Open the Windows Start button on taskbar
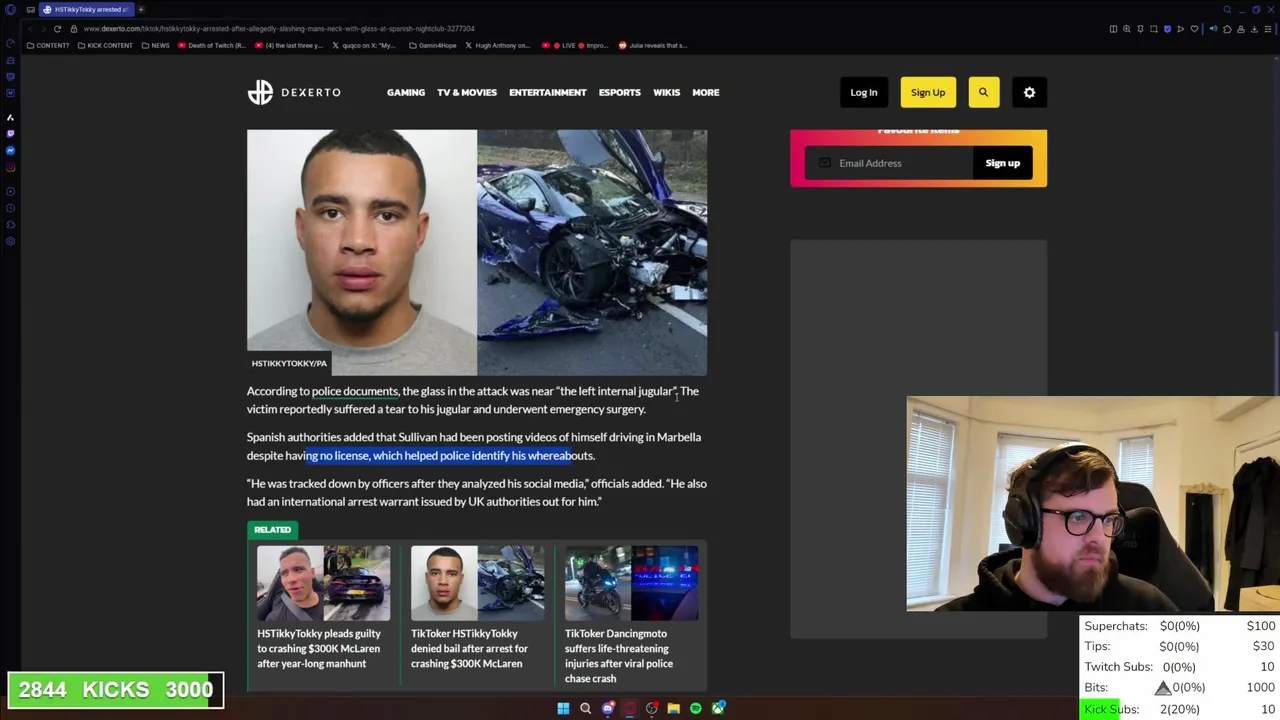This screenshot has width=1280, height=720. (563, 709)
